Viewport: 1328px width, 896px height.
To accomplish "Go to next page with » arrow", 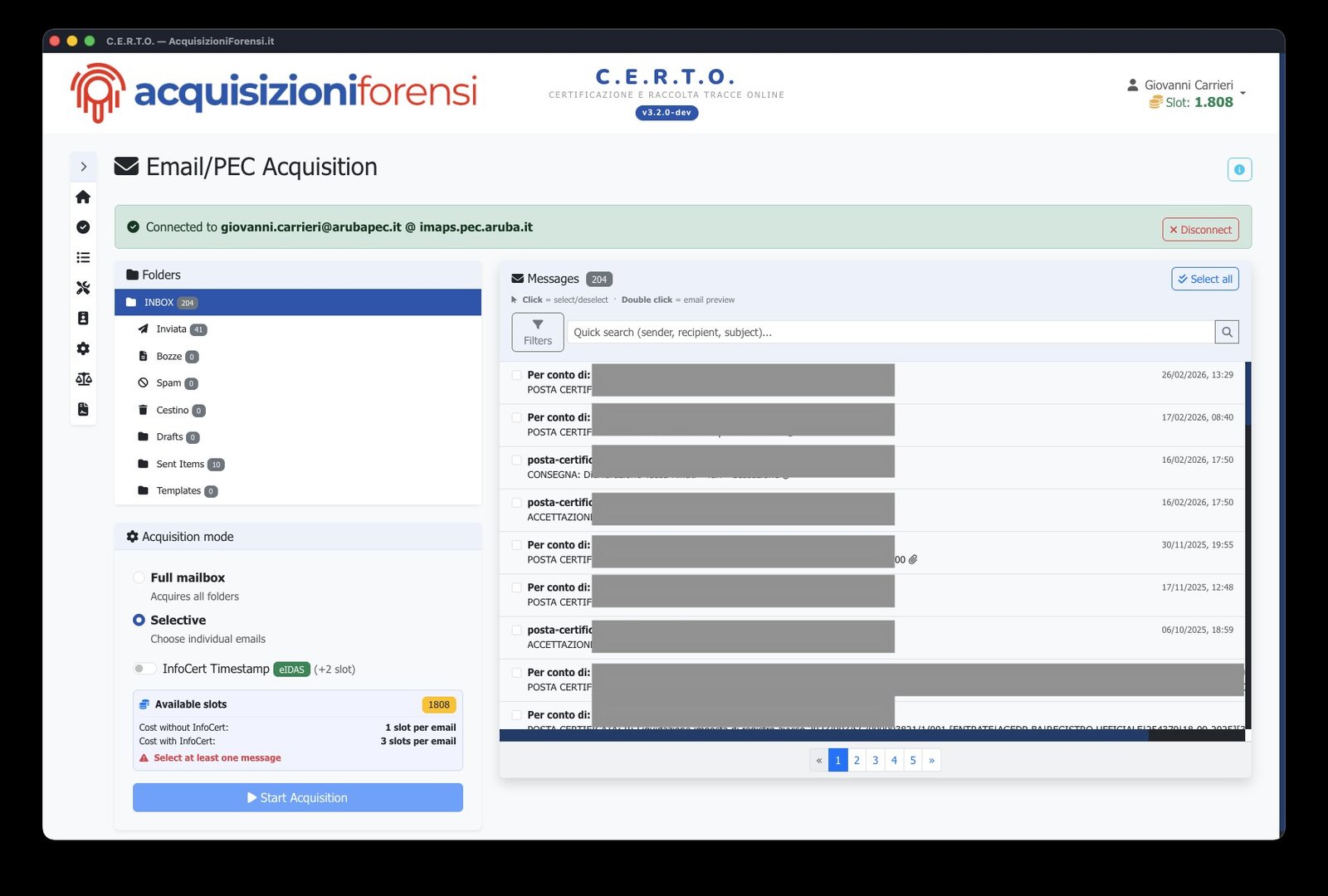I will tap(931, 760).
